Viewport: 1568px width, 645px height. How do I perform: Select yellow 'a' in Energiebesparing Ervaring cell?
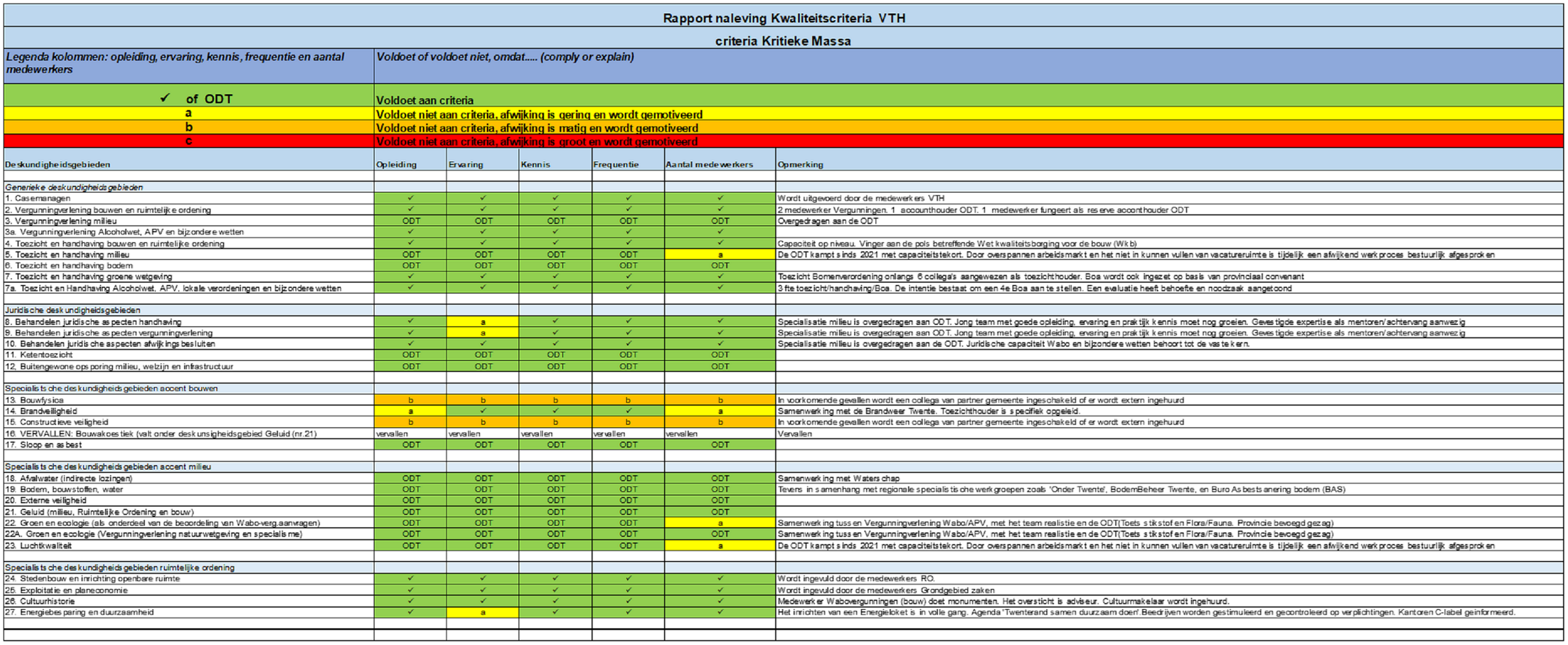tap(483, 612)
